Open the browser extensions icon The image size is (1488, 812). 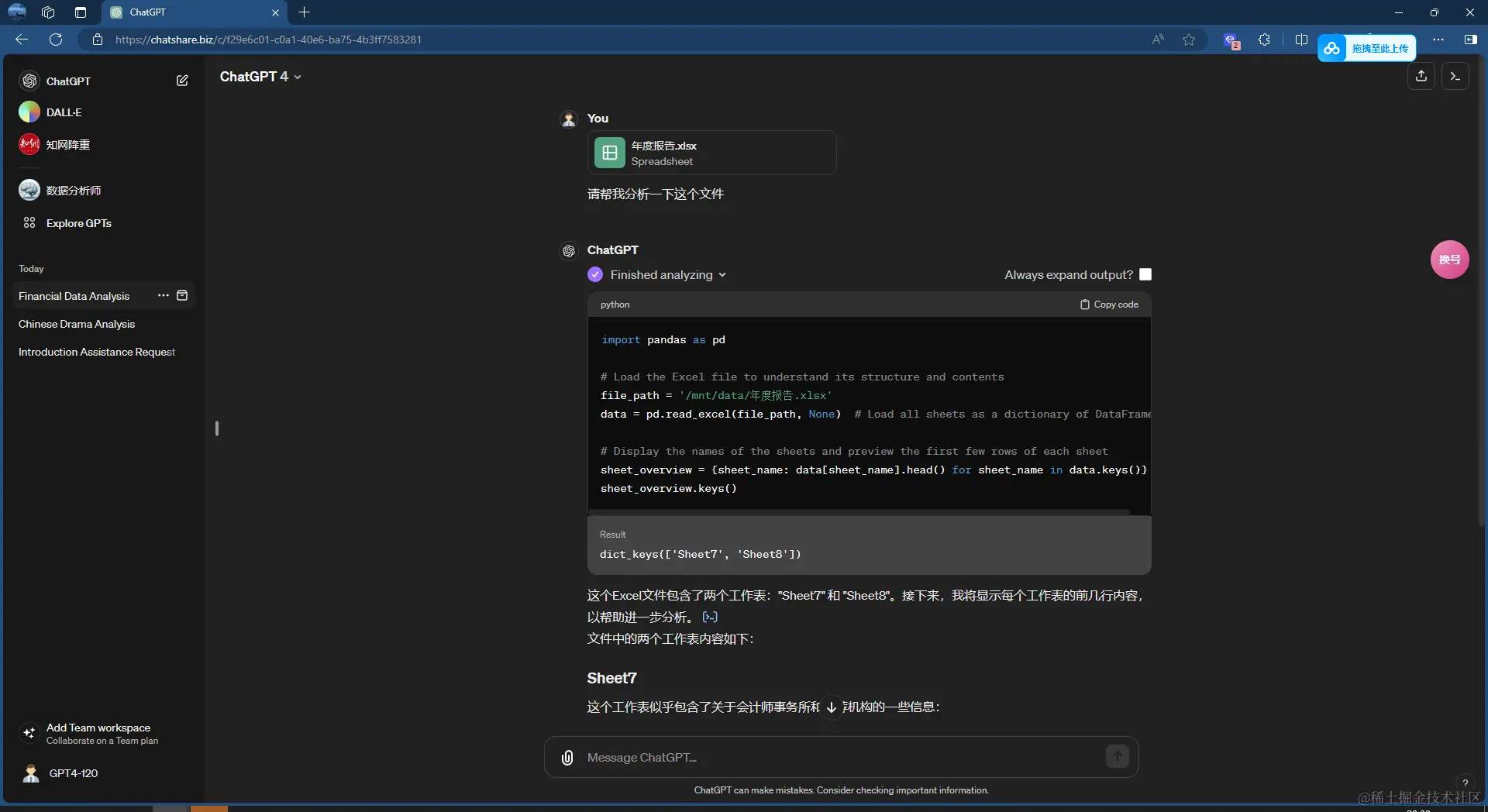(1264, 40)
